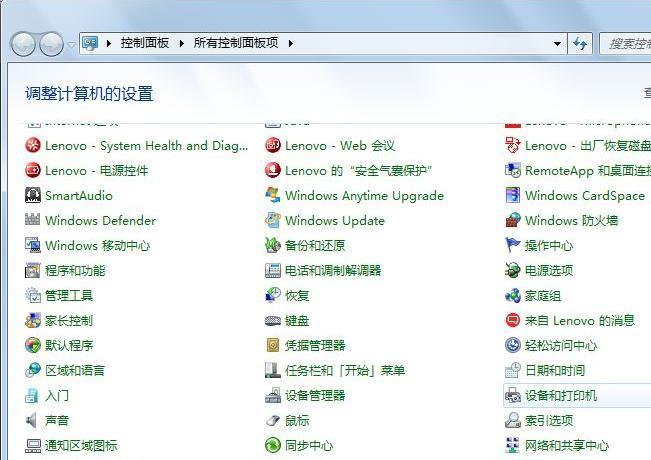This screenshot has width=651, height=460.
Task: Click the 默认程序 icon
Action: 33,345
